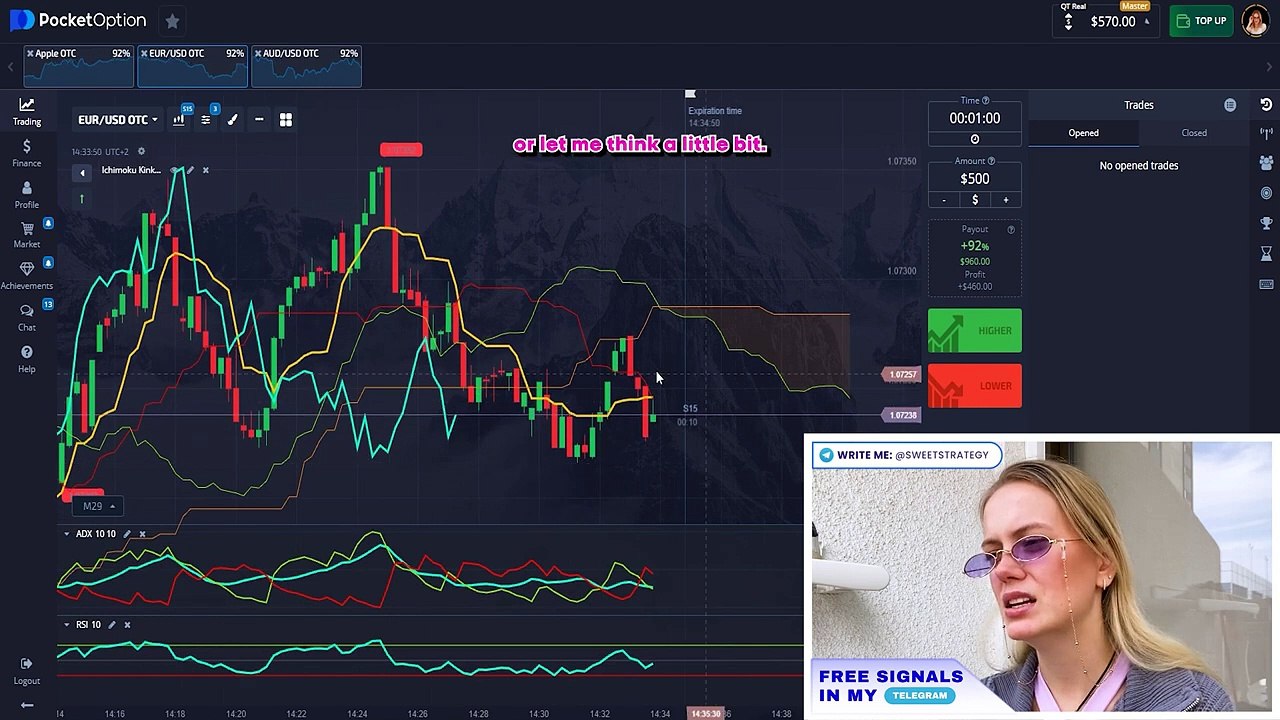This screenshot has height=720, width=1280.
Task: Click the TOP UP button
Action: 1201,21
